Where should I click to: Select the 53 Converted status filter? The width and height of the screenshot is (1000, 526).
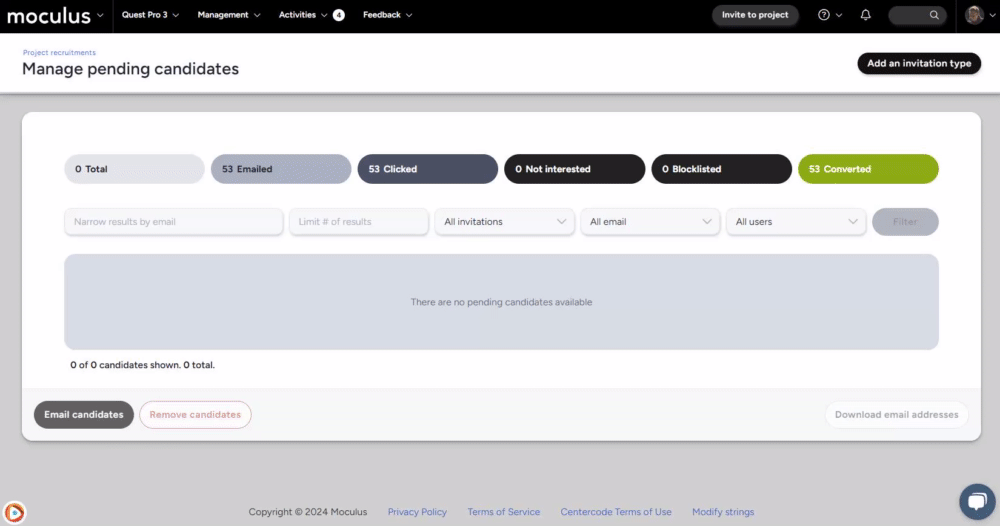[868, 169]
